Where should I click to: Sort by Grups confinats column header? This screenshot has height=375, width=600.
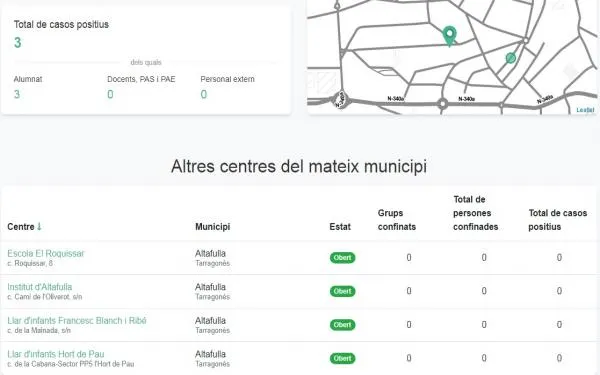point(397,220)
